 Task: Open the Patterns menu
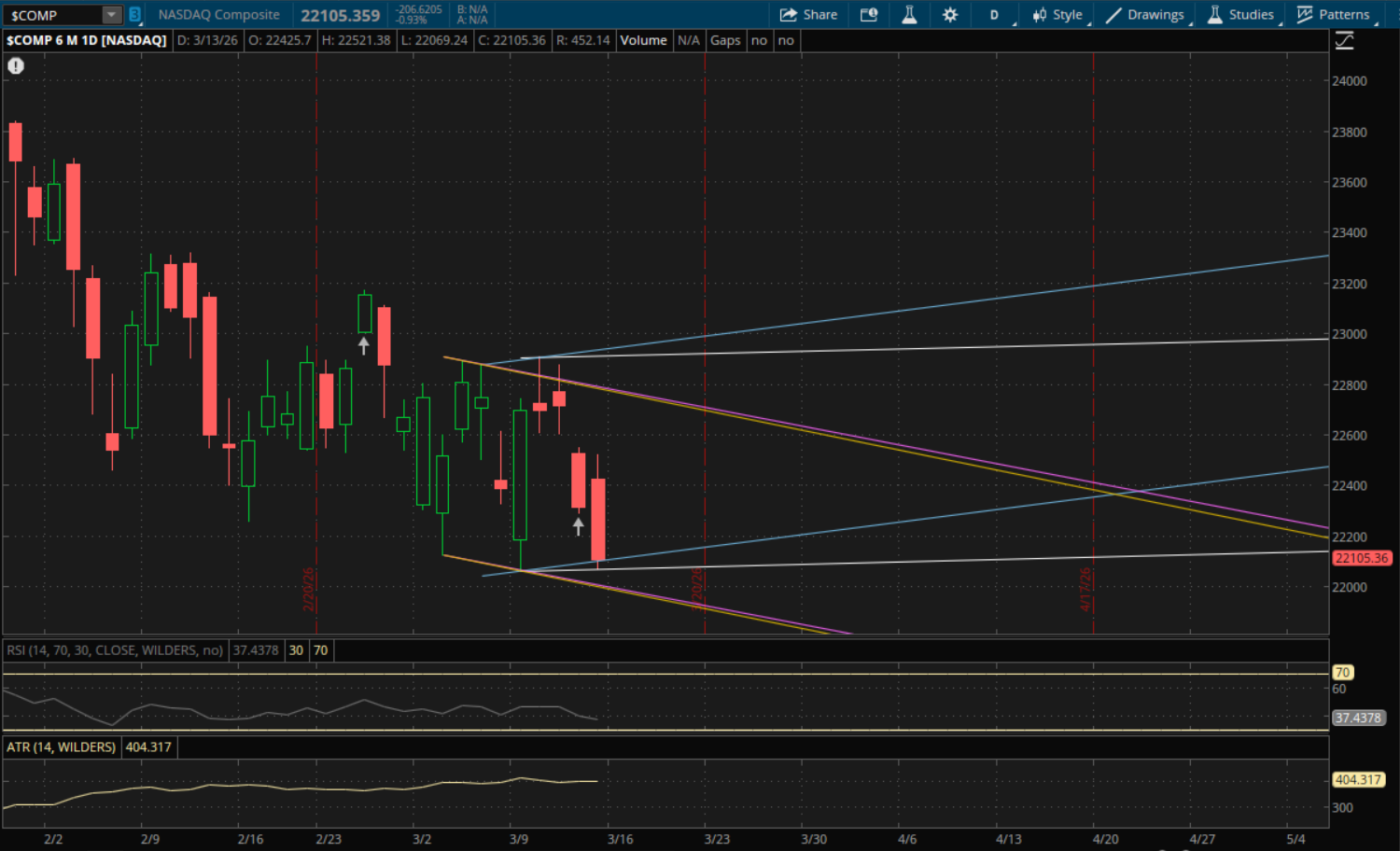tap(1334, 15)
